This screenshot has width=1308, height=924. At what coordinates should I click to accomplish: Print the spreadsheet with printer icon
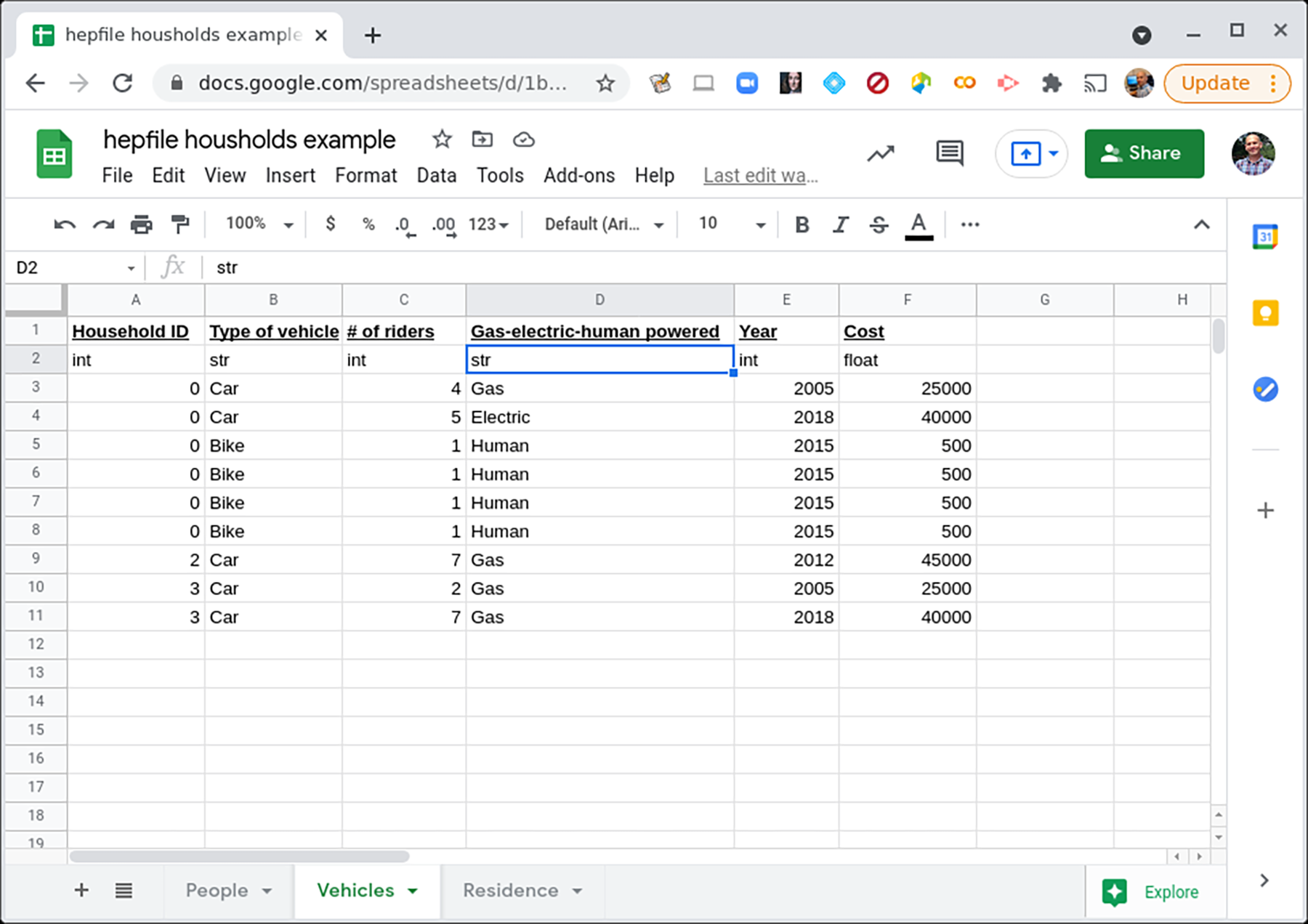[142, 224]
